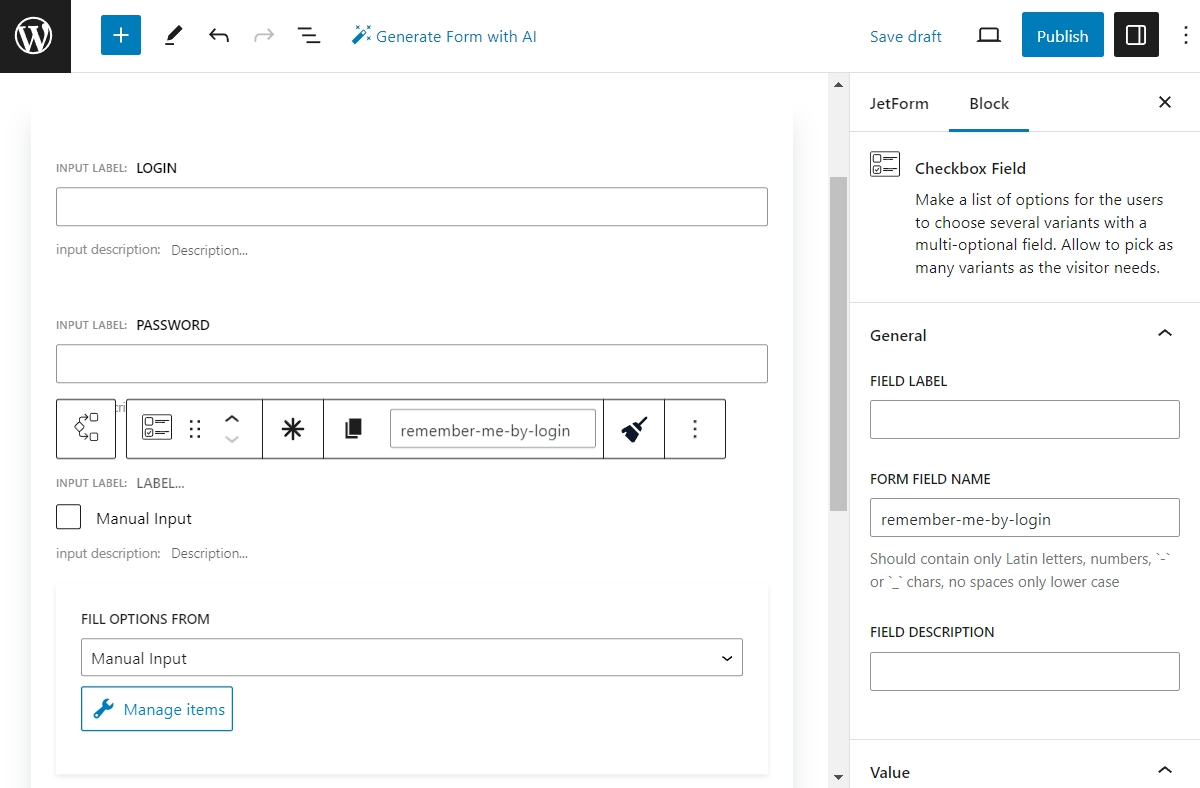Expand the Value section
Viewport: 1200px width, 788px height.
click(1164, 770)
